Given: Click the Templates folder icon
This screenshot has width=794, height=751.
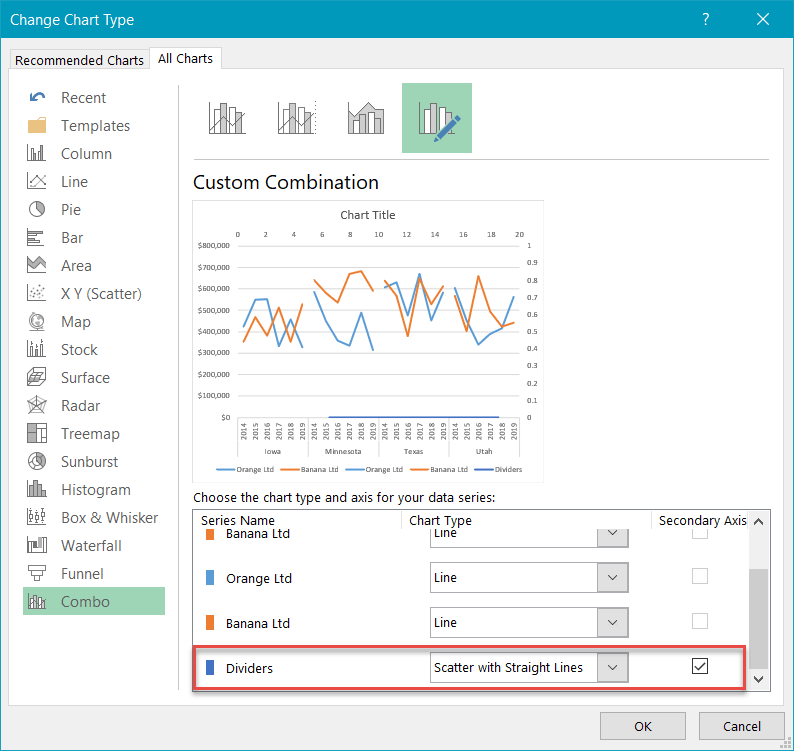Looking at the screenshot, I should coord(37,125).
